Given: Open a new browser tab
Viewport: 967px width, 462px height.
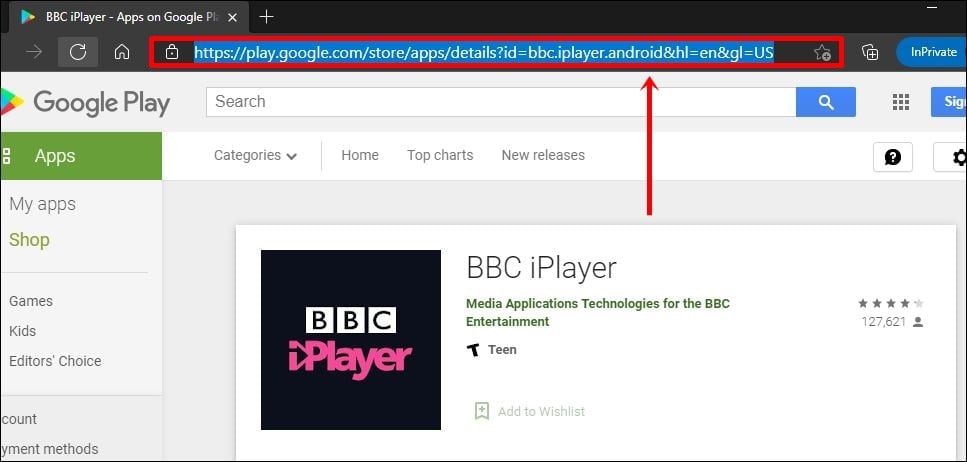Looking at the screenshot, I should coord(266,17).
